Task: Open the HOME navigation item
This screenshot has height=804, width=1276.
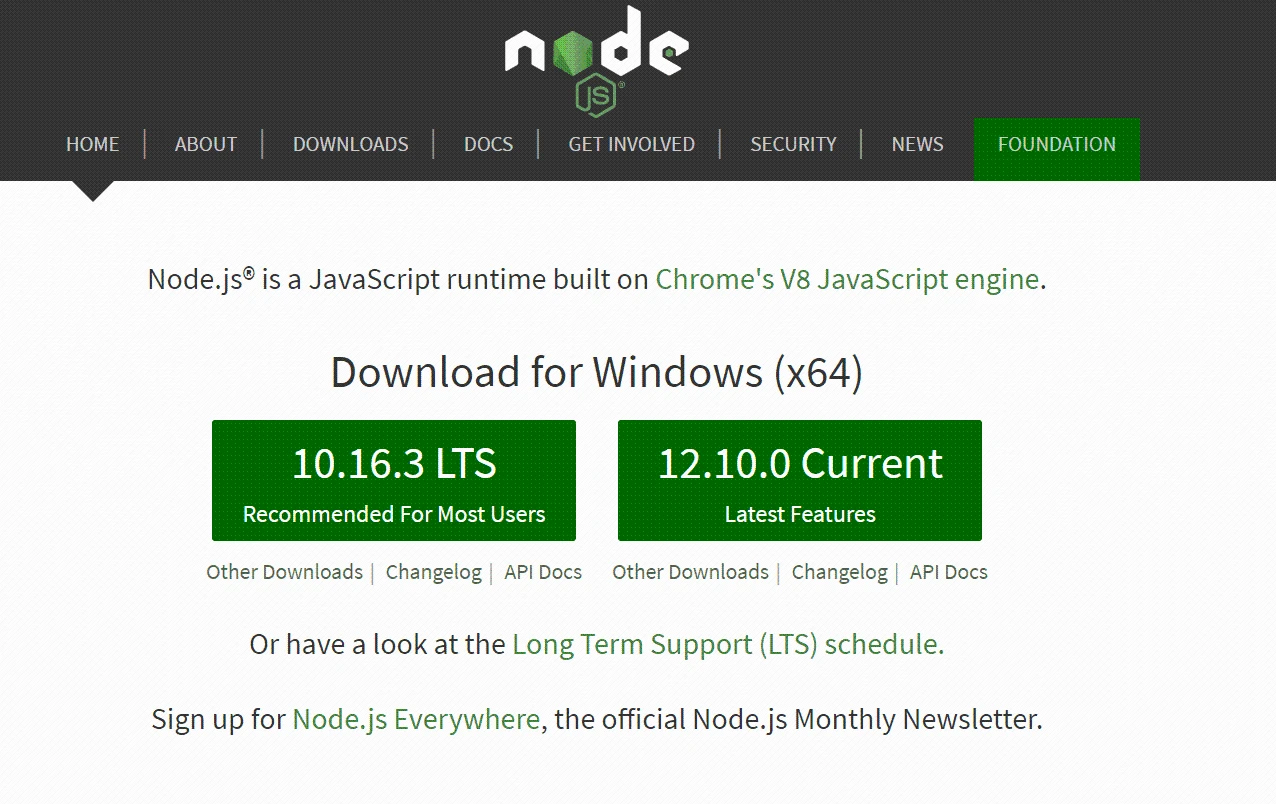Action: point(93,144)
